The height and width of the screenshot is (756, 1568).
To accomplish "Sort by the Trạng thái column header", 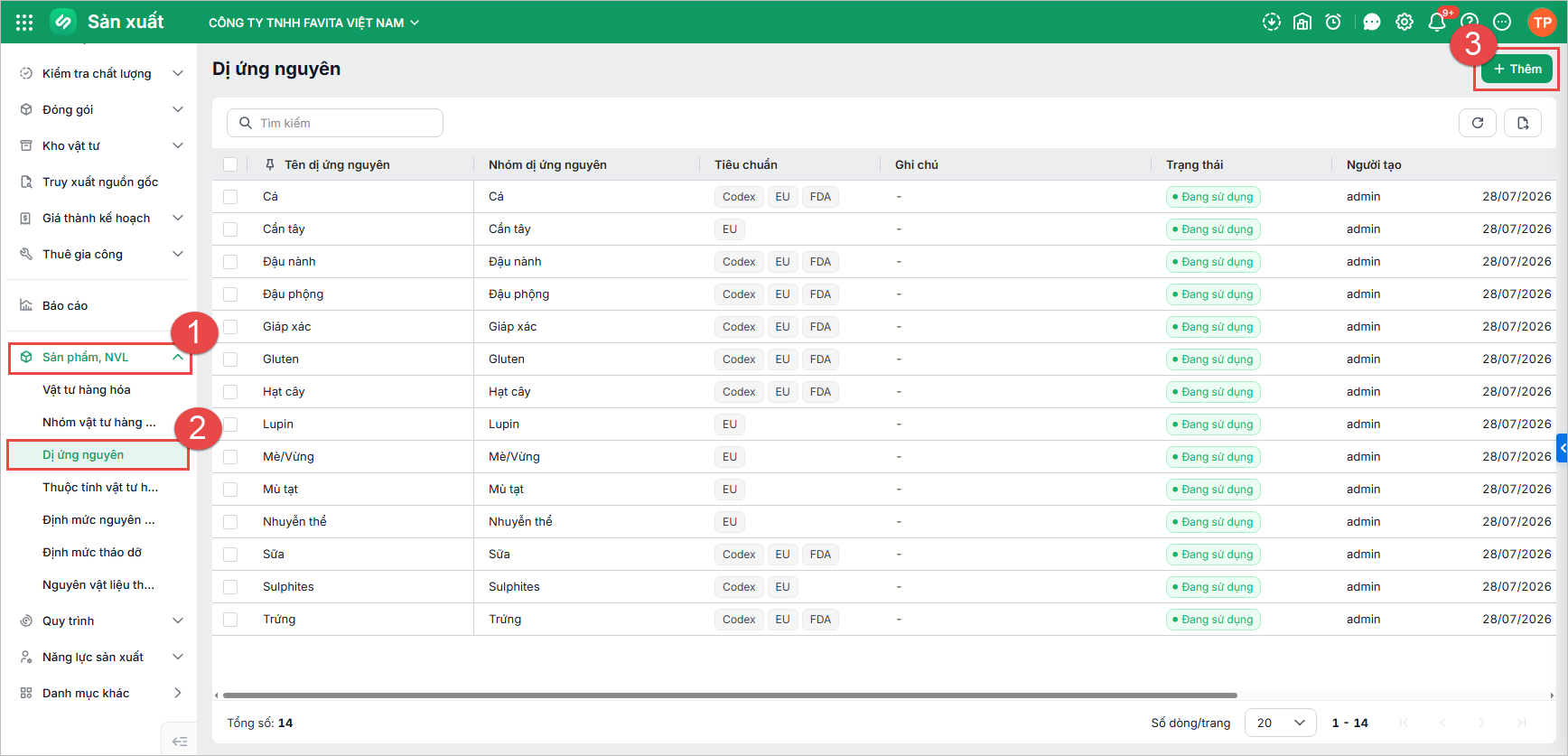I will pos(1194,164).
